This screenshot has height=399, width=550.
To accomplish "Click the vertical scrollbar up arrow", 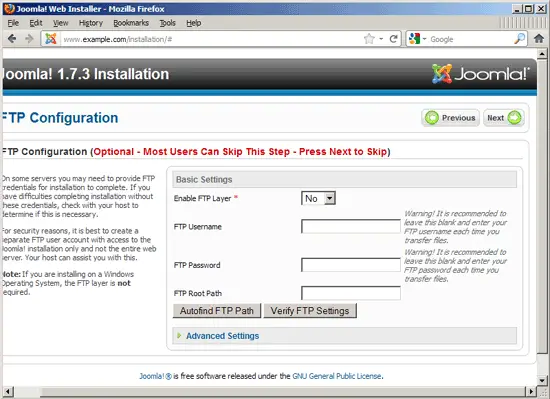I will point(542,54).
